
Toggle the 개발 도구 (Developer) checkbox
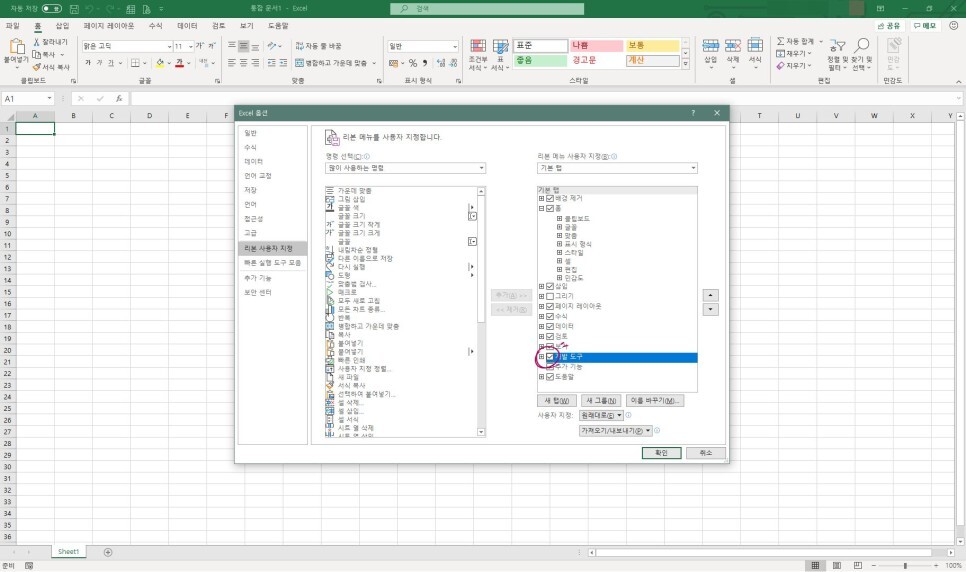[x=550, y=356]
